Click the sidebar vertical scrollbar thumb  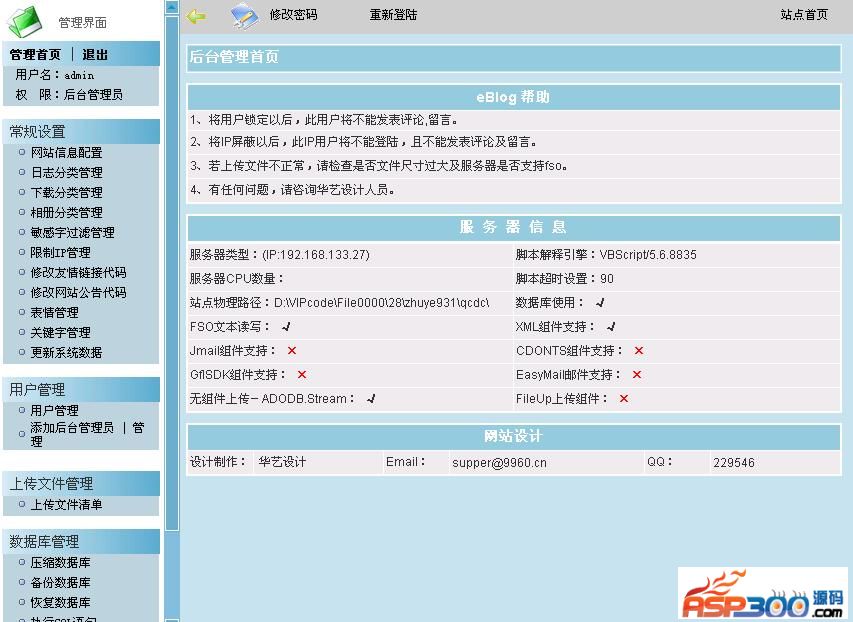point(172,273)
